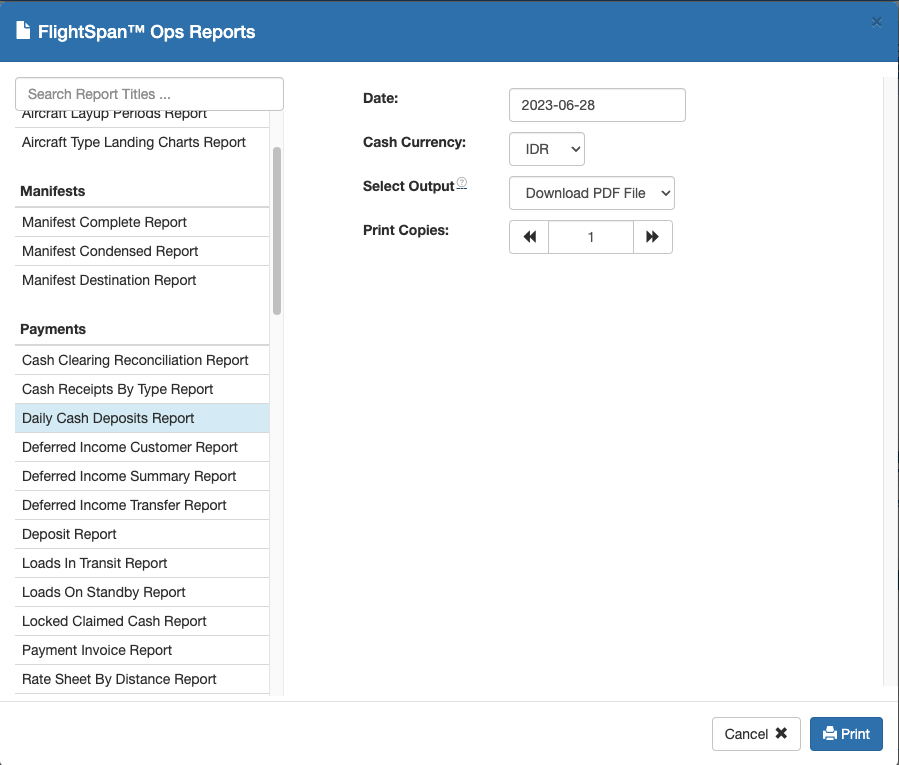Viewport: 899px width, 765px height.
Task: Click the Payments section heading
Action: (x=53, y=329)
